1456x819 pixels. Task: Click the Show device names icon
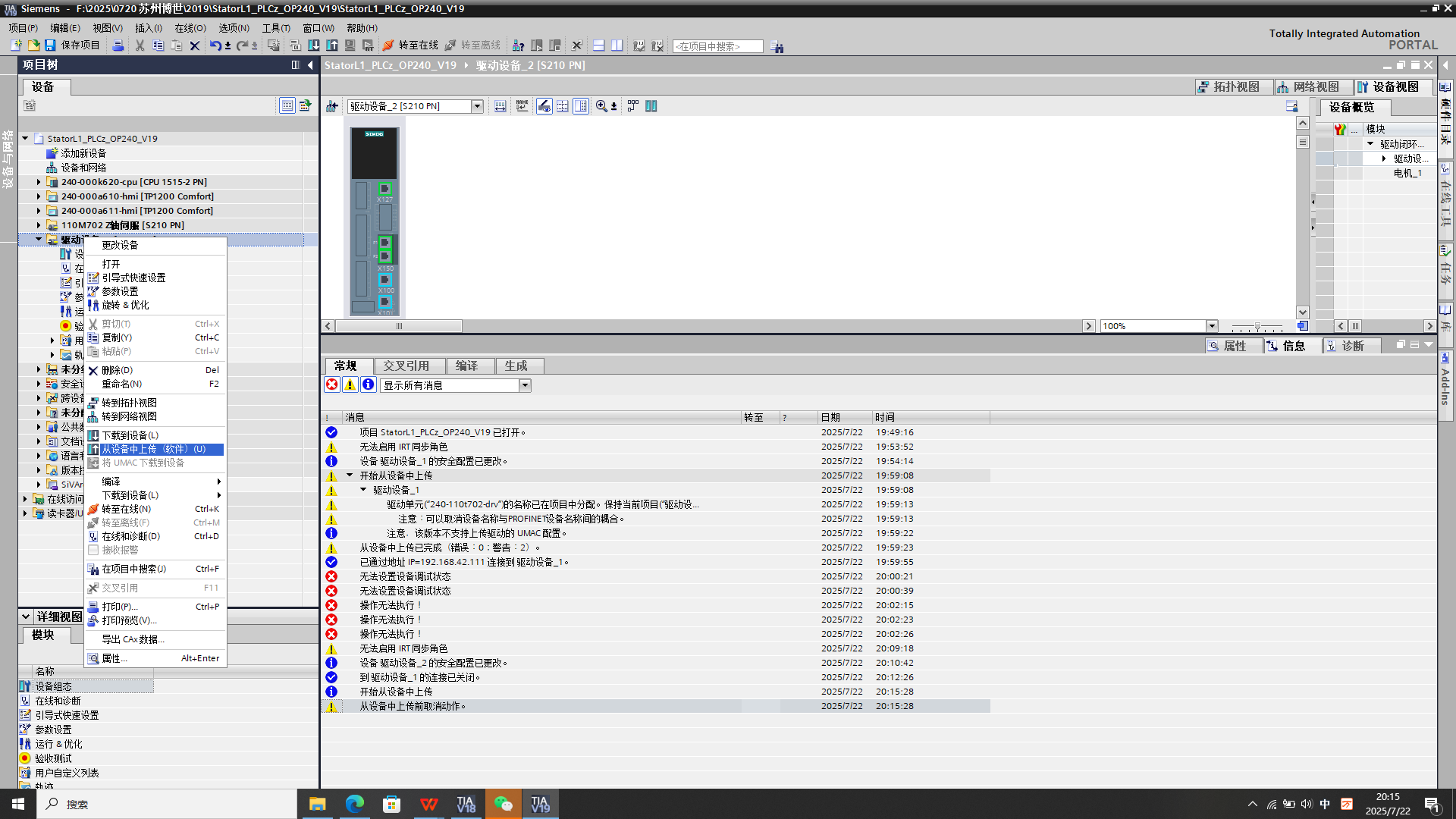pyautogui.click(x=522, y=106)
